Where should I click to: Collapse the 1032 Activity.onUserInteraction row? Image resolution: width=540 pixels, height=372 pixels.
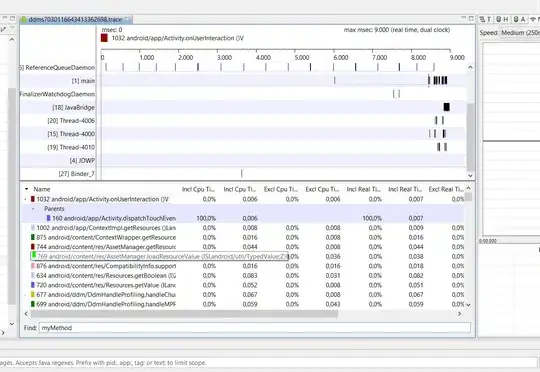coord(25,199)
